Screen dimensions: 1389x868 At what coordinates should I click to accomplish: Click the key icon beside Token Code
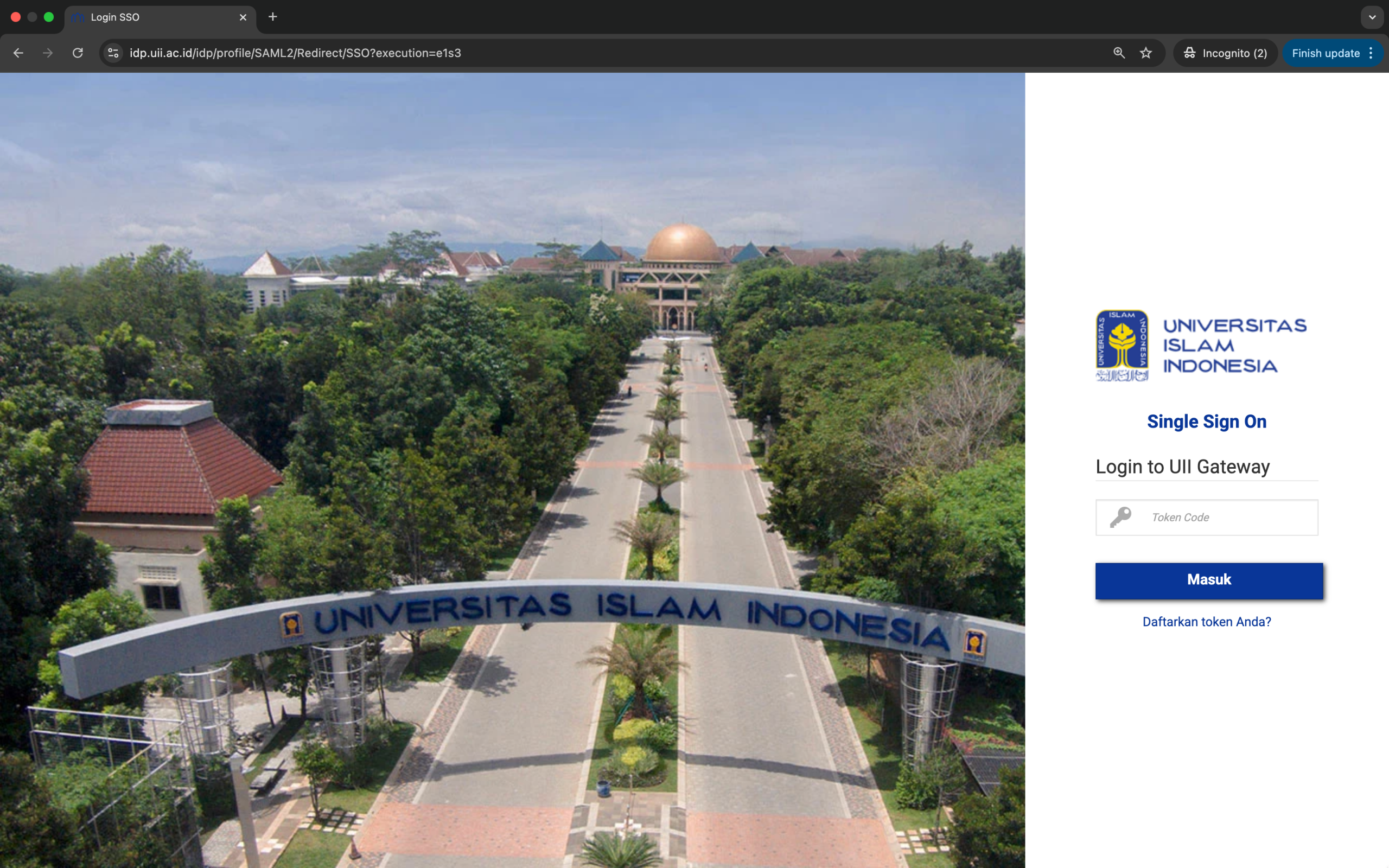coord(1120,517)
